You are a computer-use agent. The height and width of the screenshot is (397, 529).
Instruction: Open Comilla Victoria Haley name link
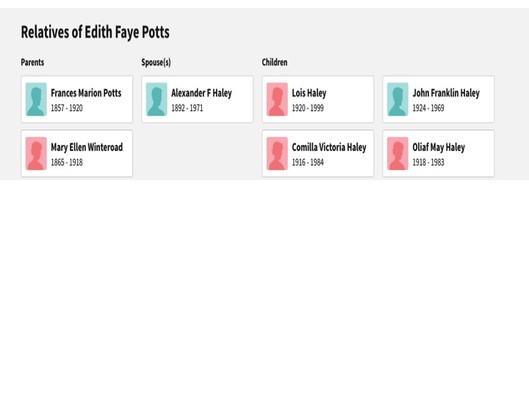pos(329,147)
